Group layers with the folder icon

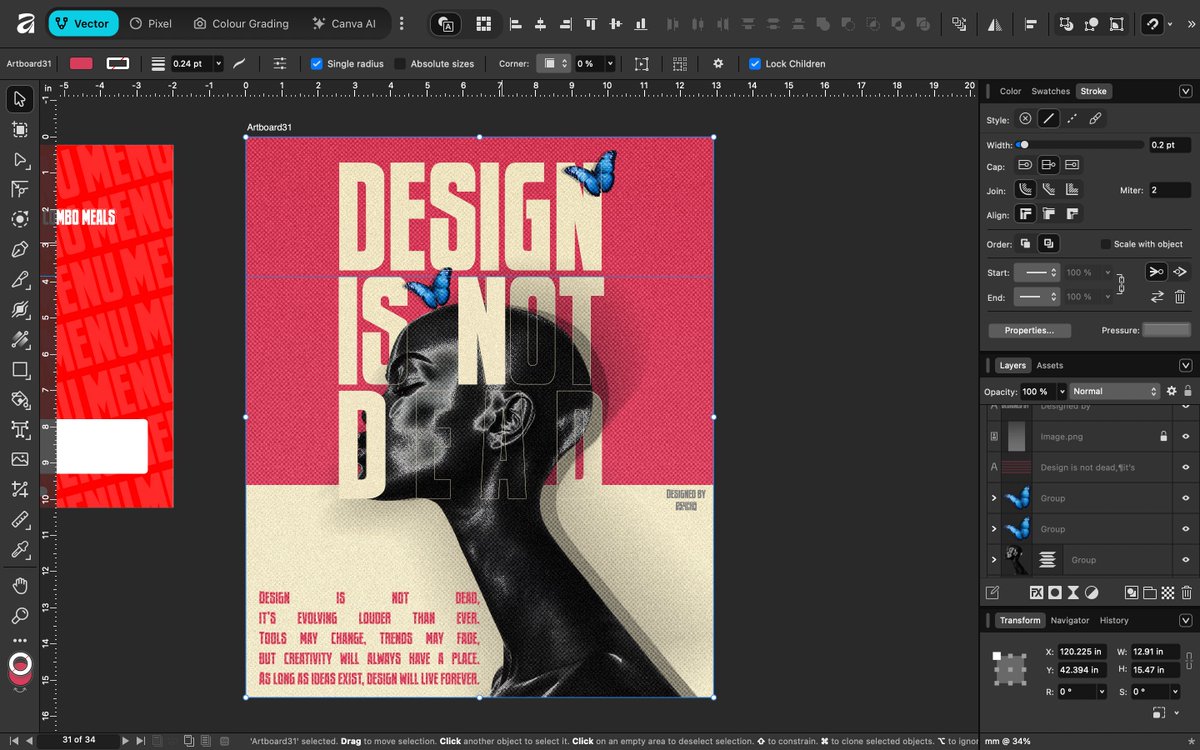click(x=1150, y=592)
